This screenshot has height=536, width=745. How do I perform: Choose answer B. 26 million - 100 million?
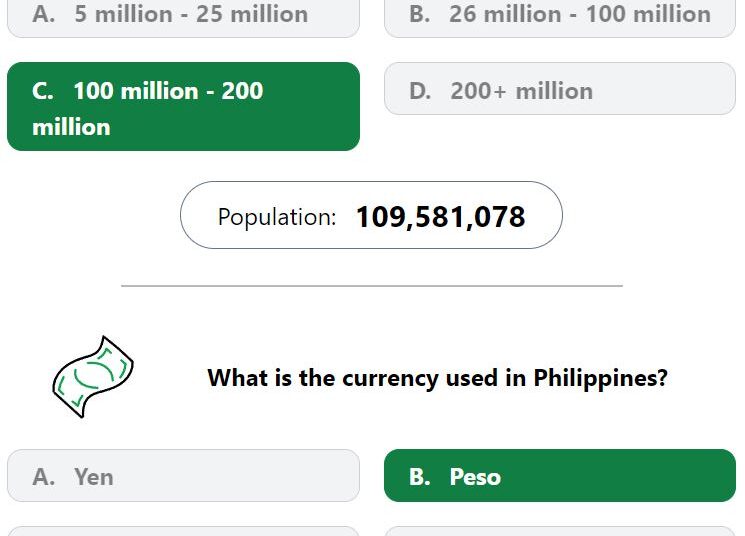pyautogui.click(x=560, y=18)
